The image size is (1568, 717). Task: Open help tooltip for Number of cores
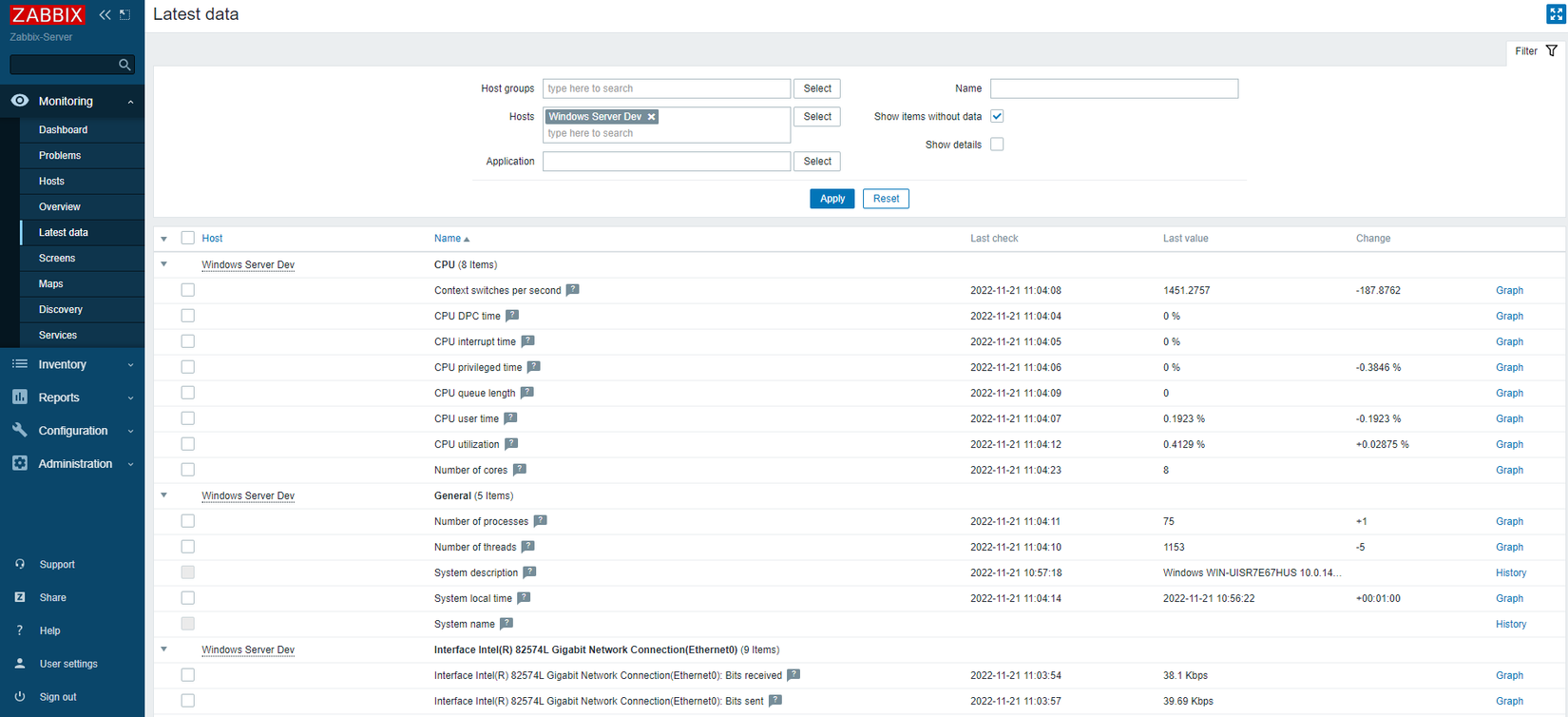[519, 470]
